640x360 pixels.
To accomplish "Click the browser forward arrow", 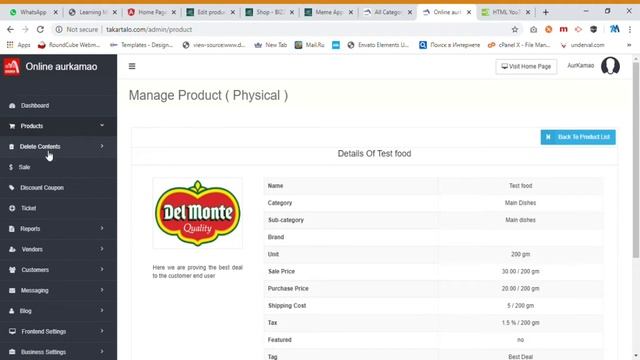I will pyautogui.click(x=25, y=29).
